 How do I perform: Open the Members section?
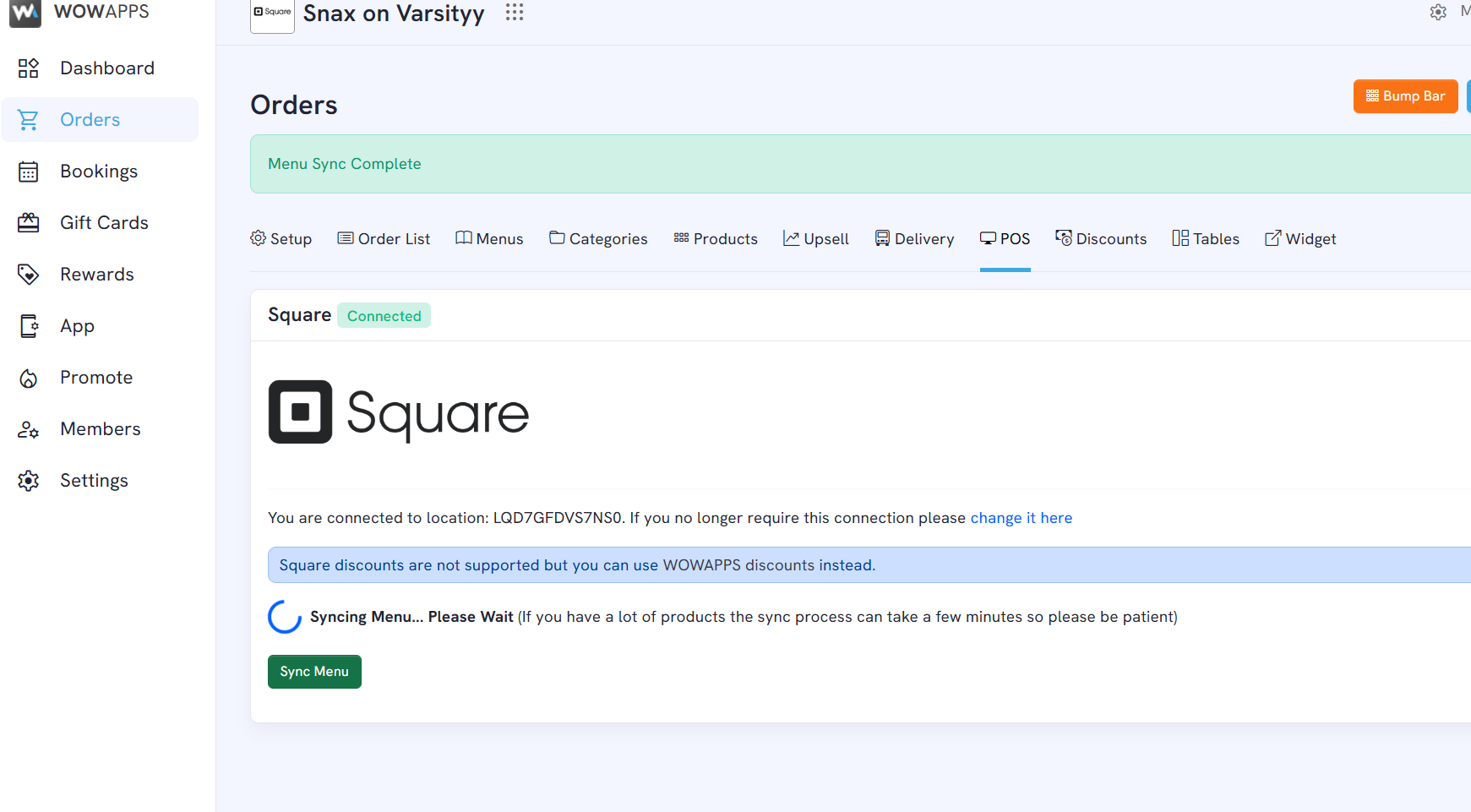(x=100, y=429)
